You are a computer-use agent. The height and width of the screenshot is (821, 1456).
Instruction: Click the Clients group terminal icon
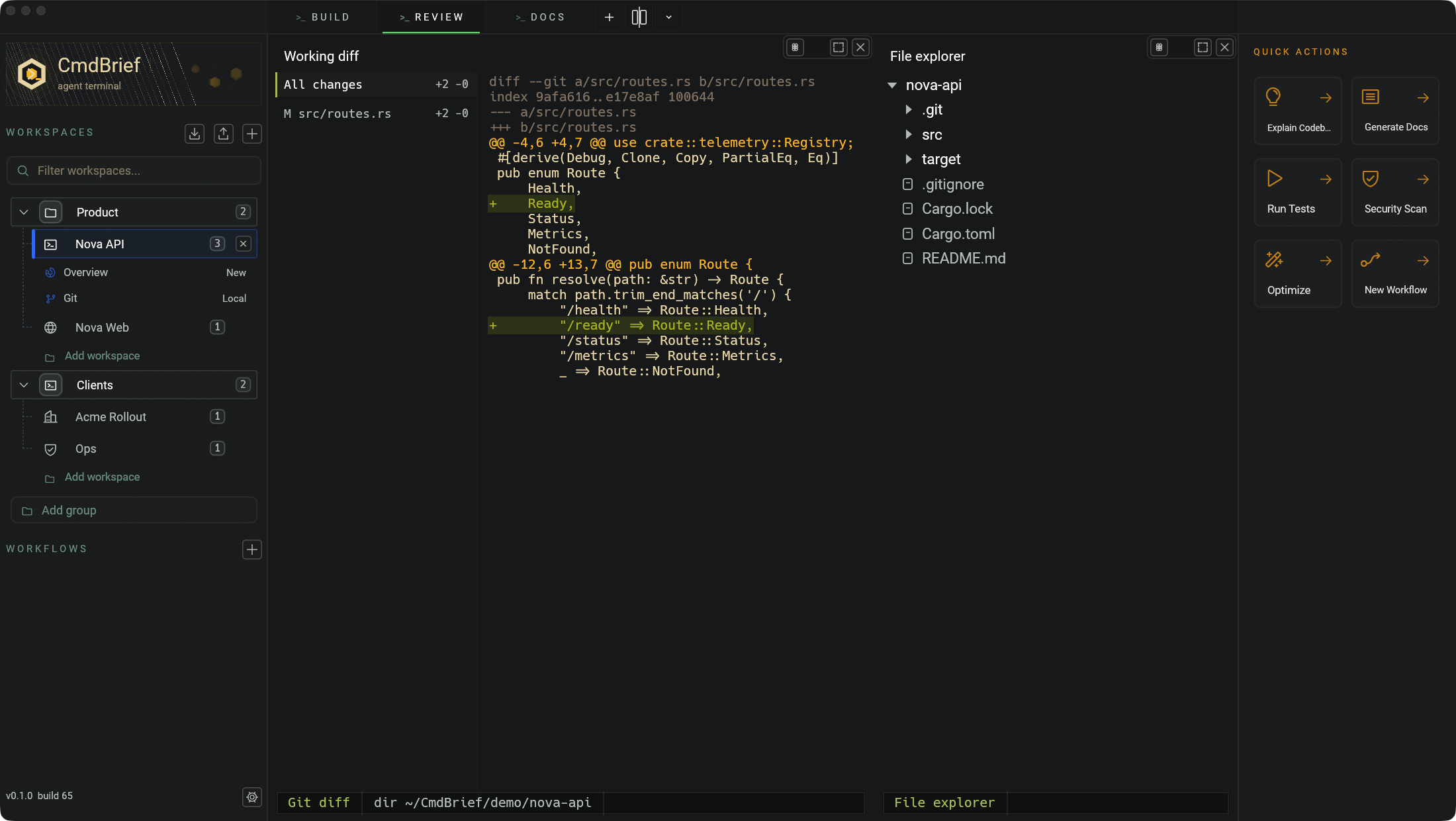click(51, 385)
